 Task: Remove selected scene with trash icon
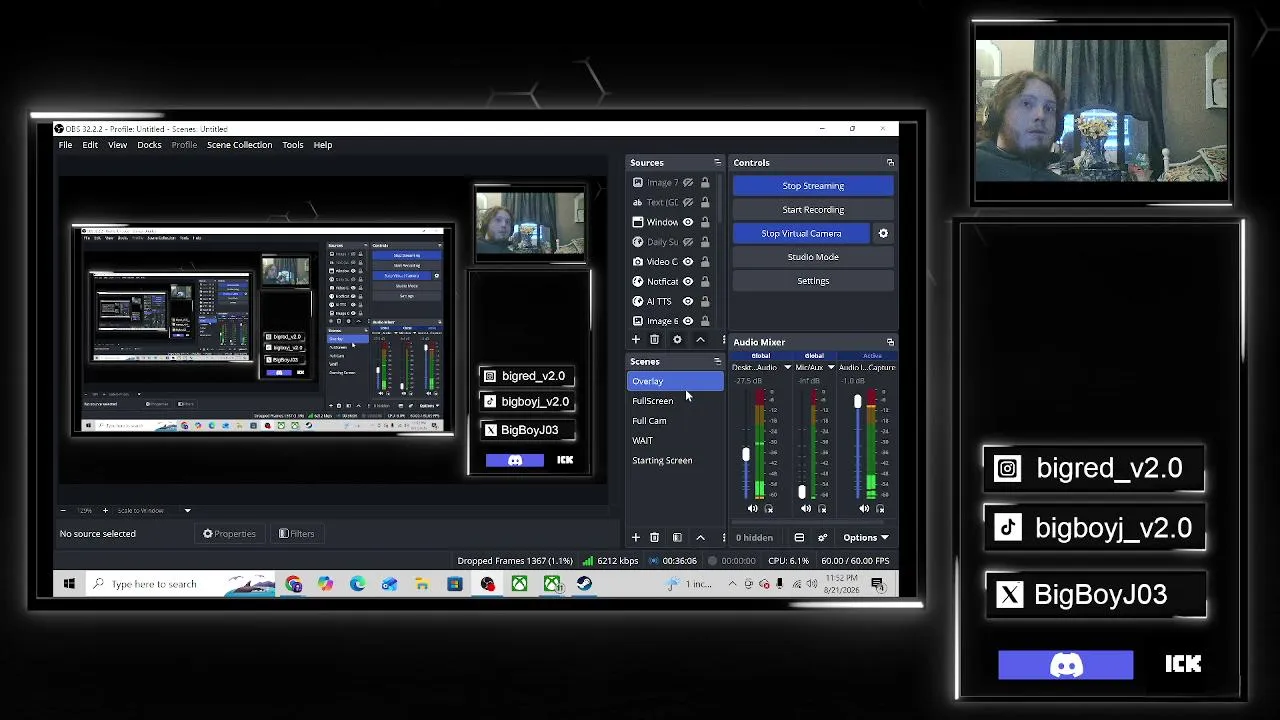654,538
